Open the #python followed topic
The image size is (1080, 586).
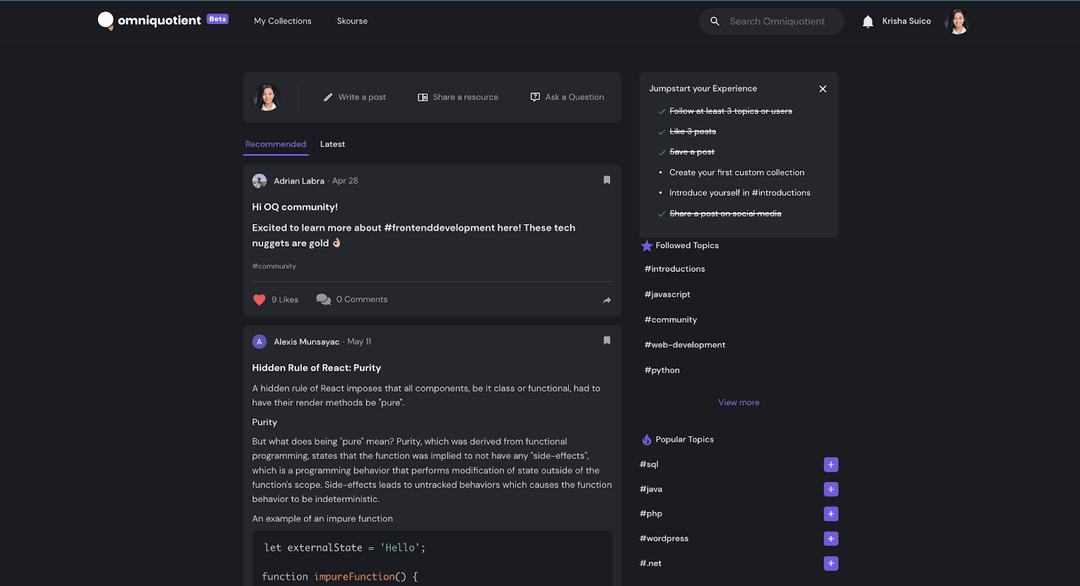[662, 370]
